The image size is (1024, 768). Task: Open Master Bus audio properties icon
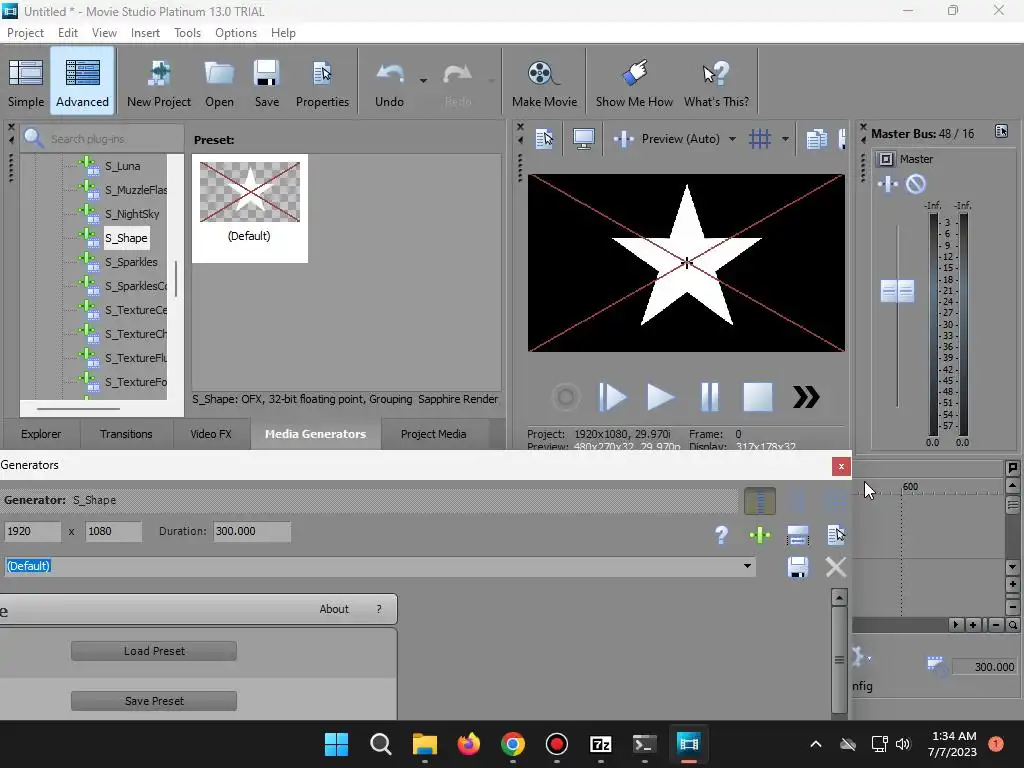[1001, 131]
